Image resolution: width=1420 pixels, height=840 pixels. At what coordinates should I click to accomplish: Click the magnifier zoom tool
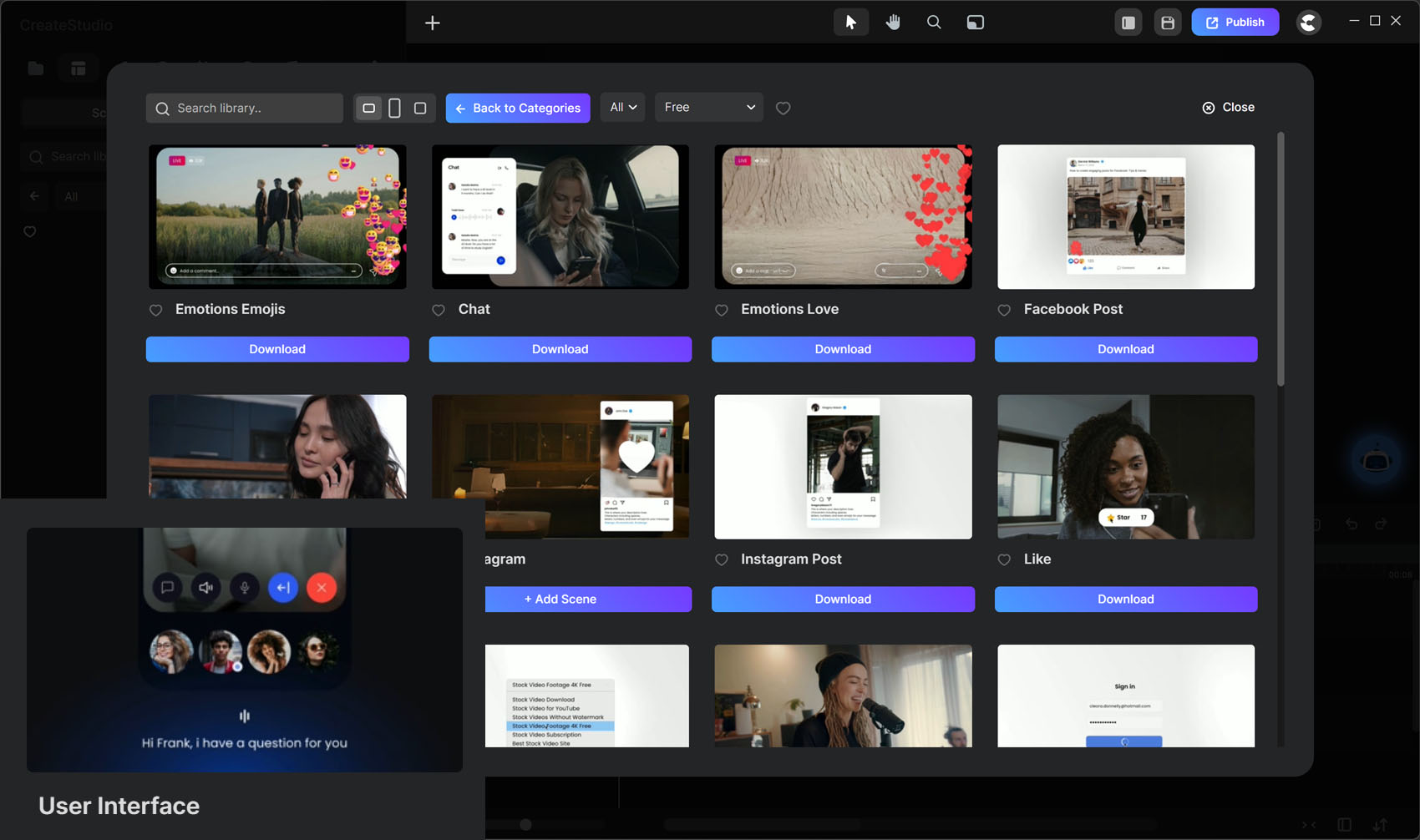pyautogui.click(x=934, y=23)
